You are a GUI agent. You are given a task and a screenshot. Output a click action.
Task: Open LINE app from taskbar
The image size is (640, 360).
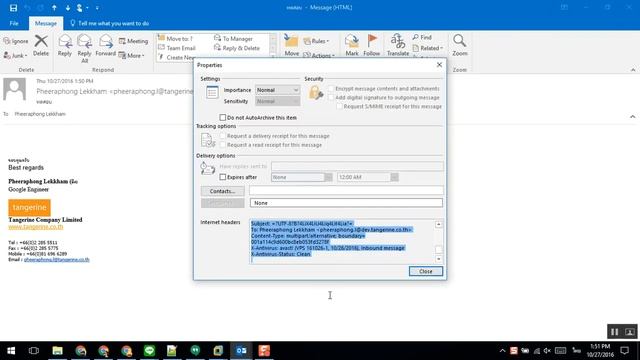tap(149, 351)
